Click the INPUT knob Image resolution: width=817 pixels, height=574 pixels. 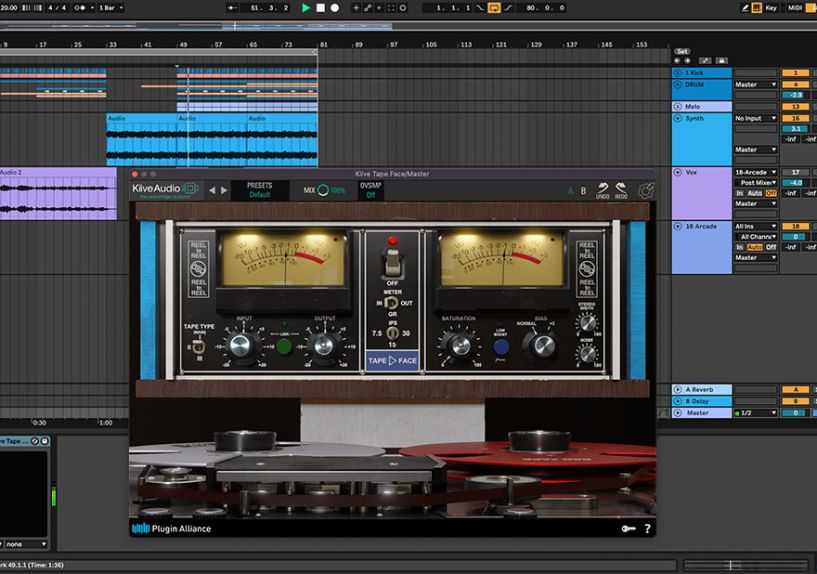(x=241, y=345)
